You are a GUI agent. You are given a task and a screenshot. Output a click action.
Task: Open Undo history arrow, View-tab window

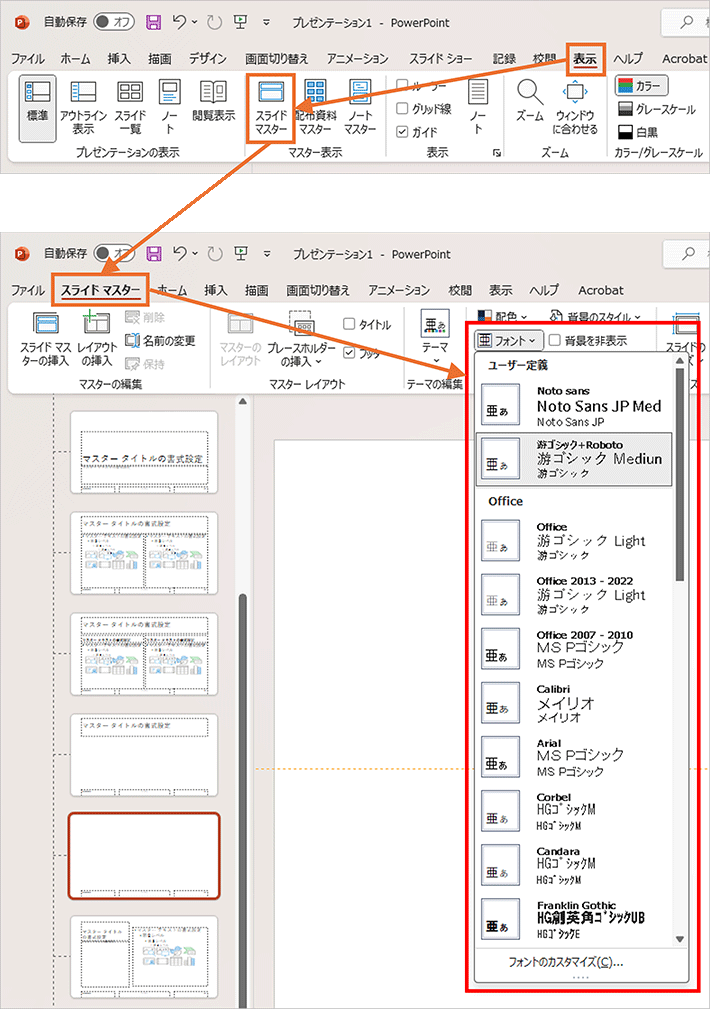tap(194, 23)
